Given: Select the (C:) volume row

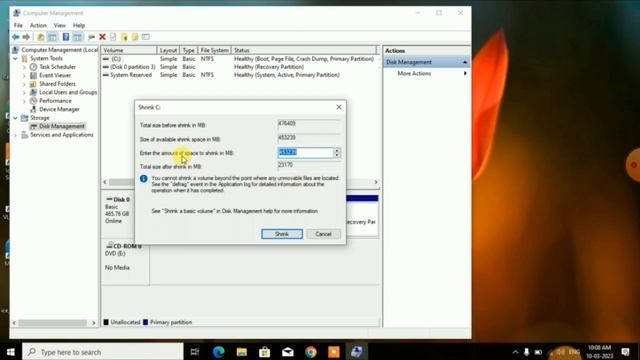Looking at the screenshot, I should point(239,59).
